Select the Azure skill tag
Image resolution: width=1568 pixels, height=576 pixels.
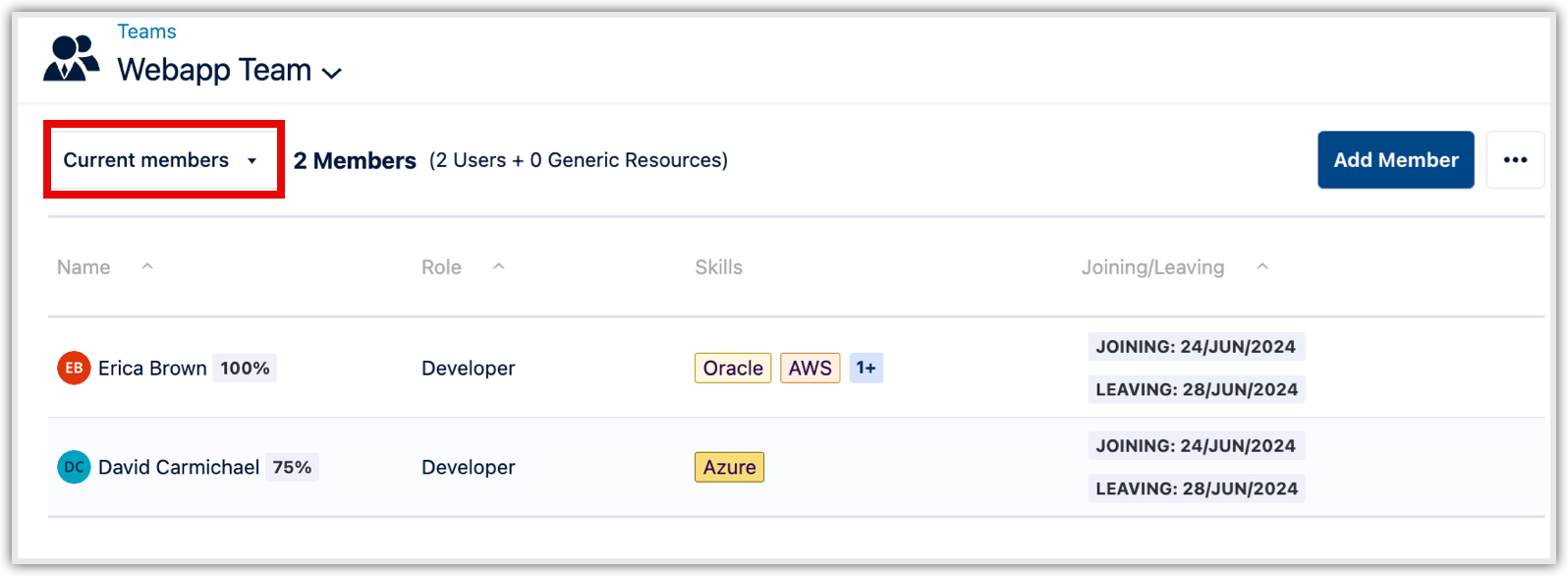[729, 467]
